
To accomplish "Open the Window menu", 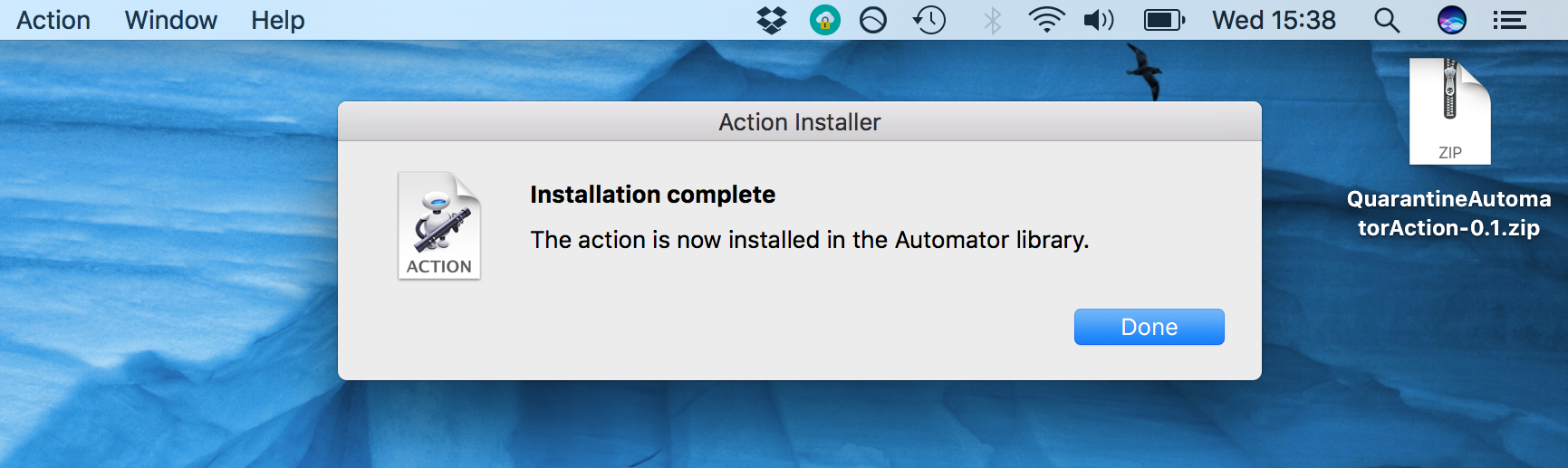I will pos(170,20).
